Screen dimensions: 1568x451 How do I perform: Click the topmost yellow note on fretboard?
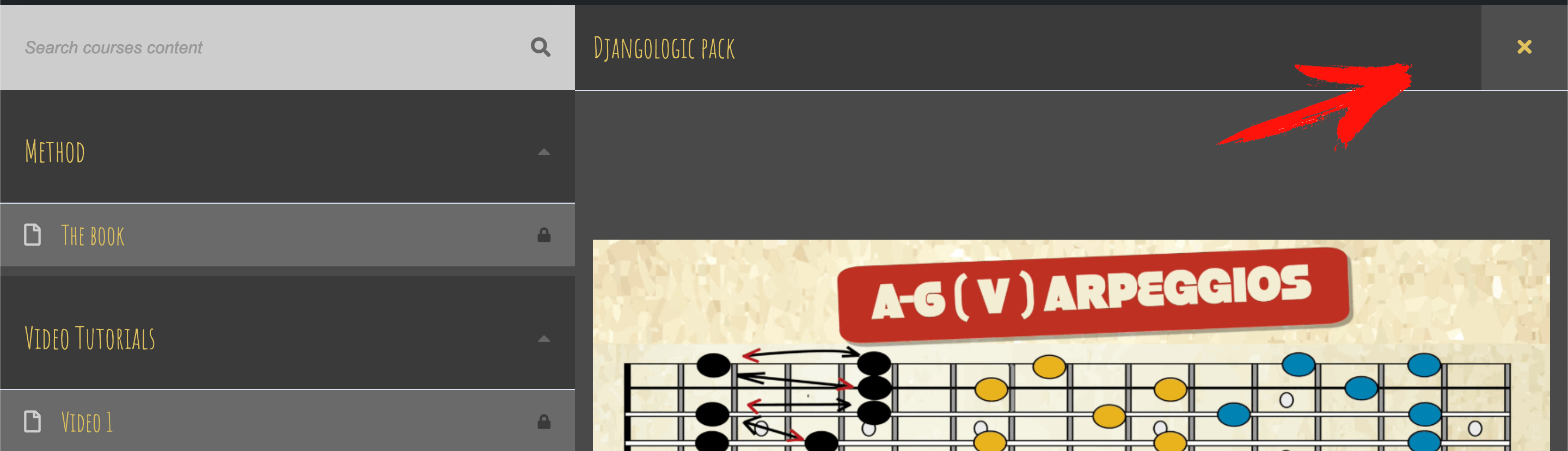pyautogui.click(x=1049, y=367)
